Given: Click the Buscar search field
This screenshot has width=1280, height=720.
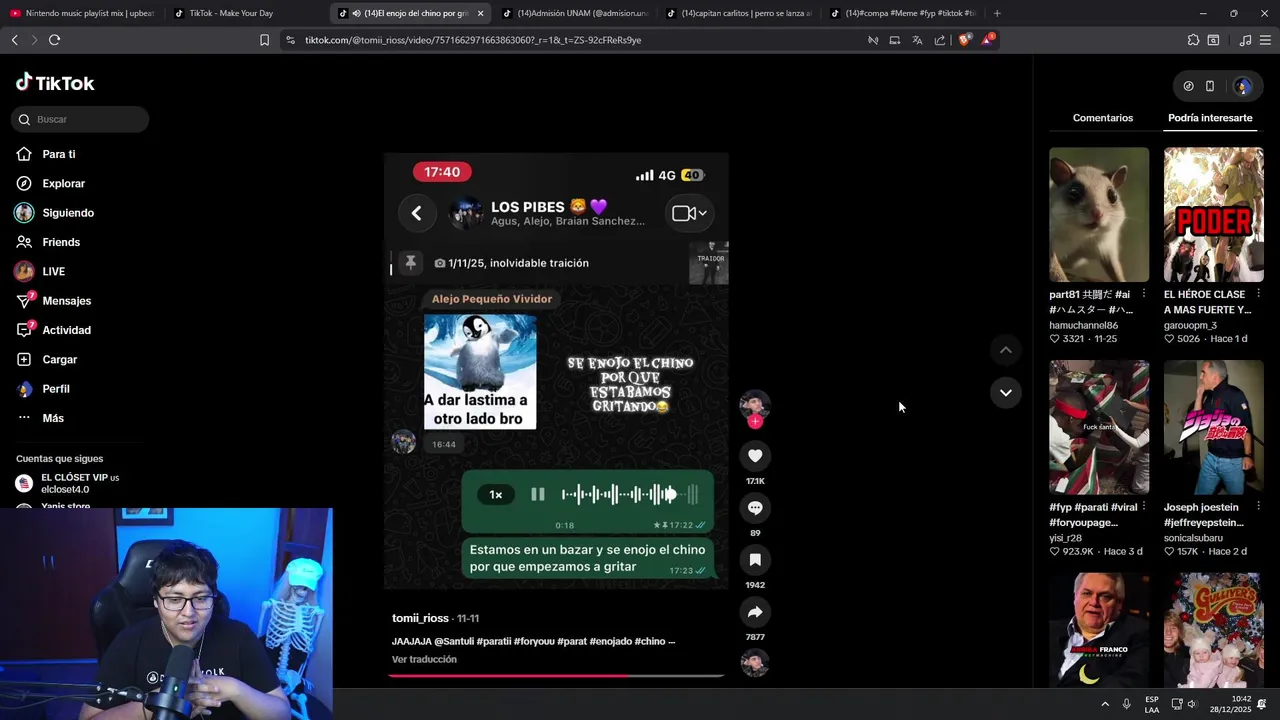Looking at the screenshot, I should point(80,119).
